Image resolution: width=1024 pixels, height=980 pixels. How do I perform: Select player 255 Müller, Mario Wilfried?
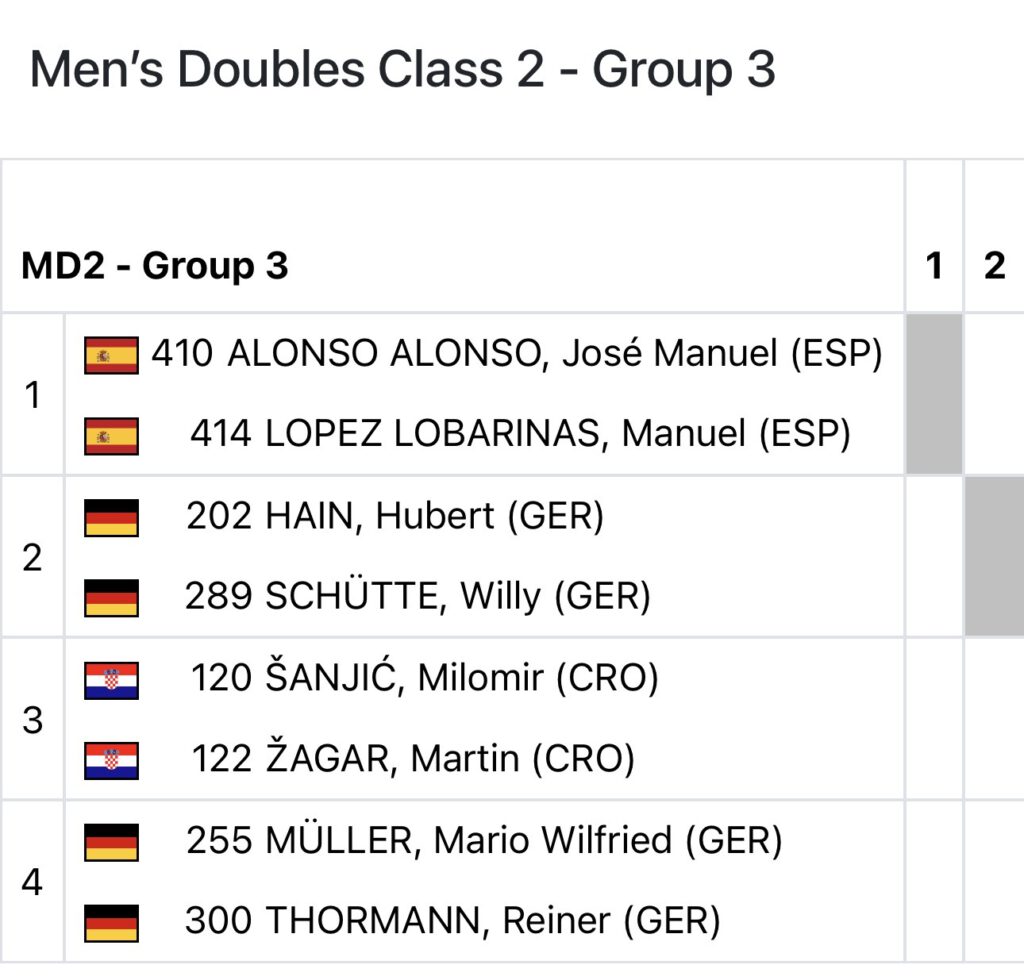pyautogui.click(x=484, y=840)
